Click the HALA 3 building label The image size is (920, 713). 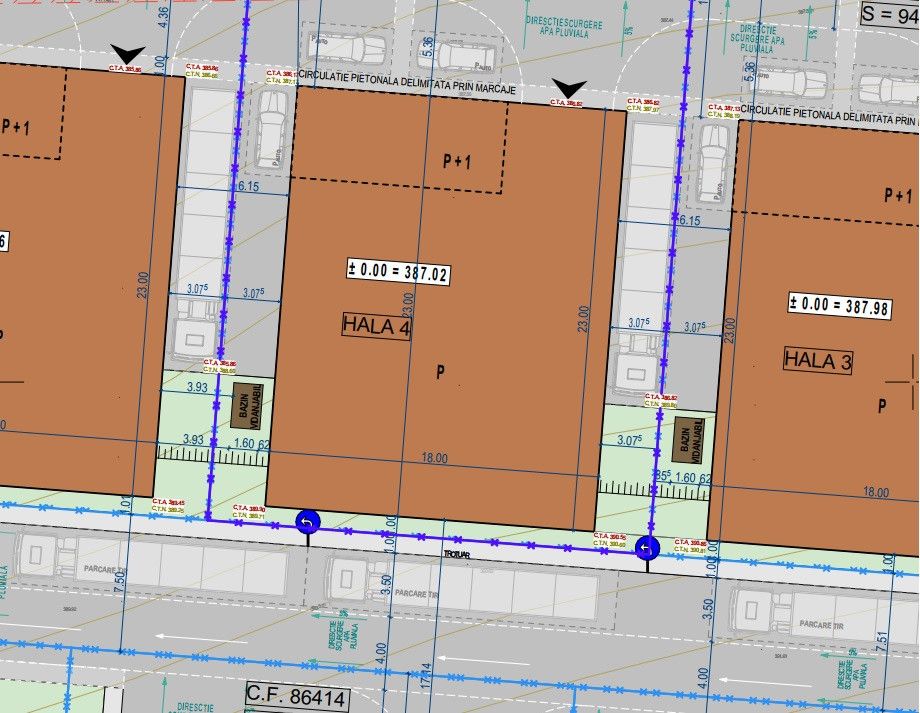[818, 361]
